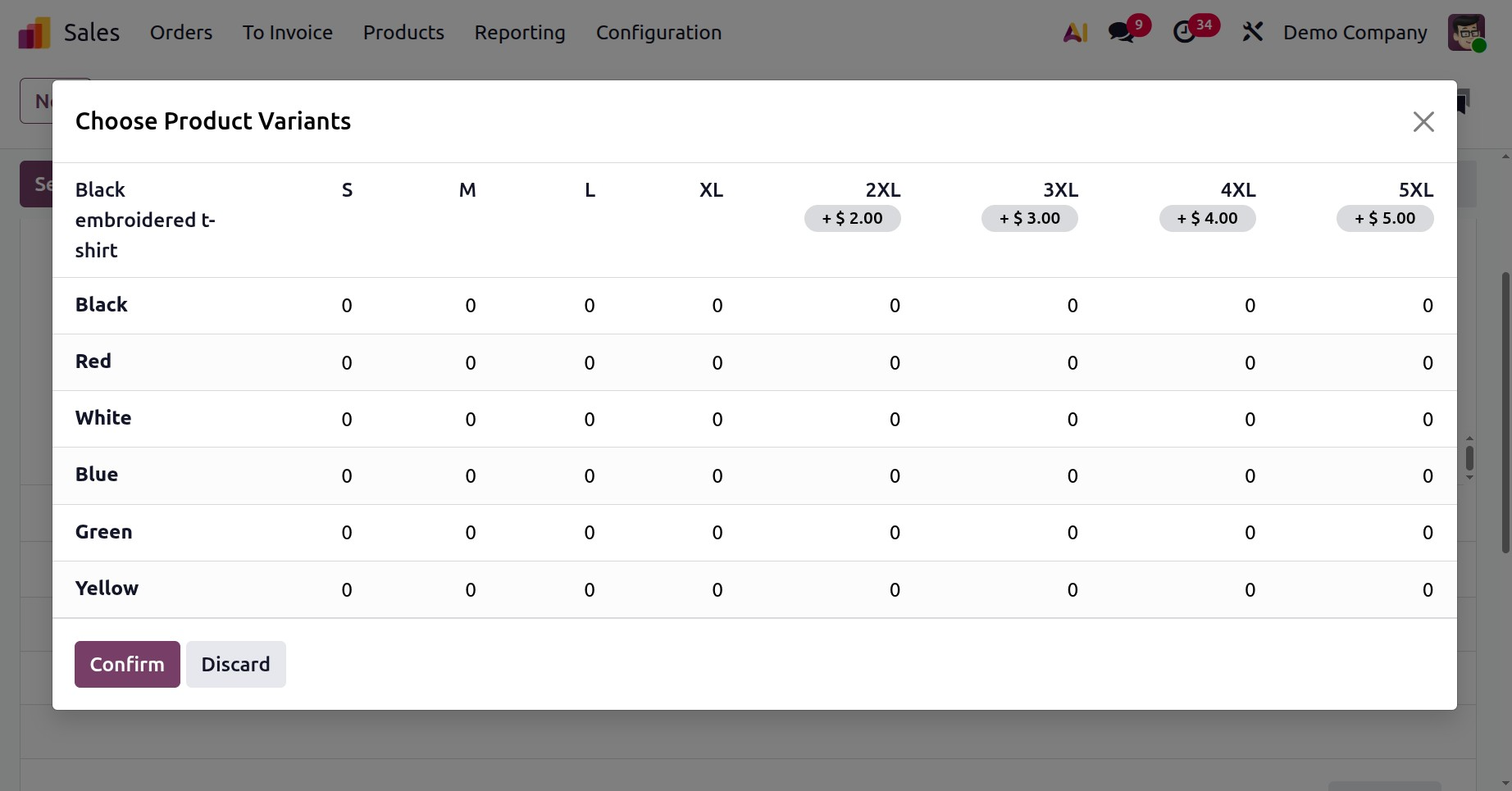The image size is (1512, 791).
Task: Click the Blue L quantity field
Action: tap(590, 476)
